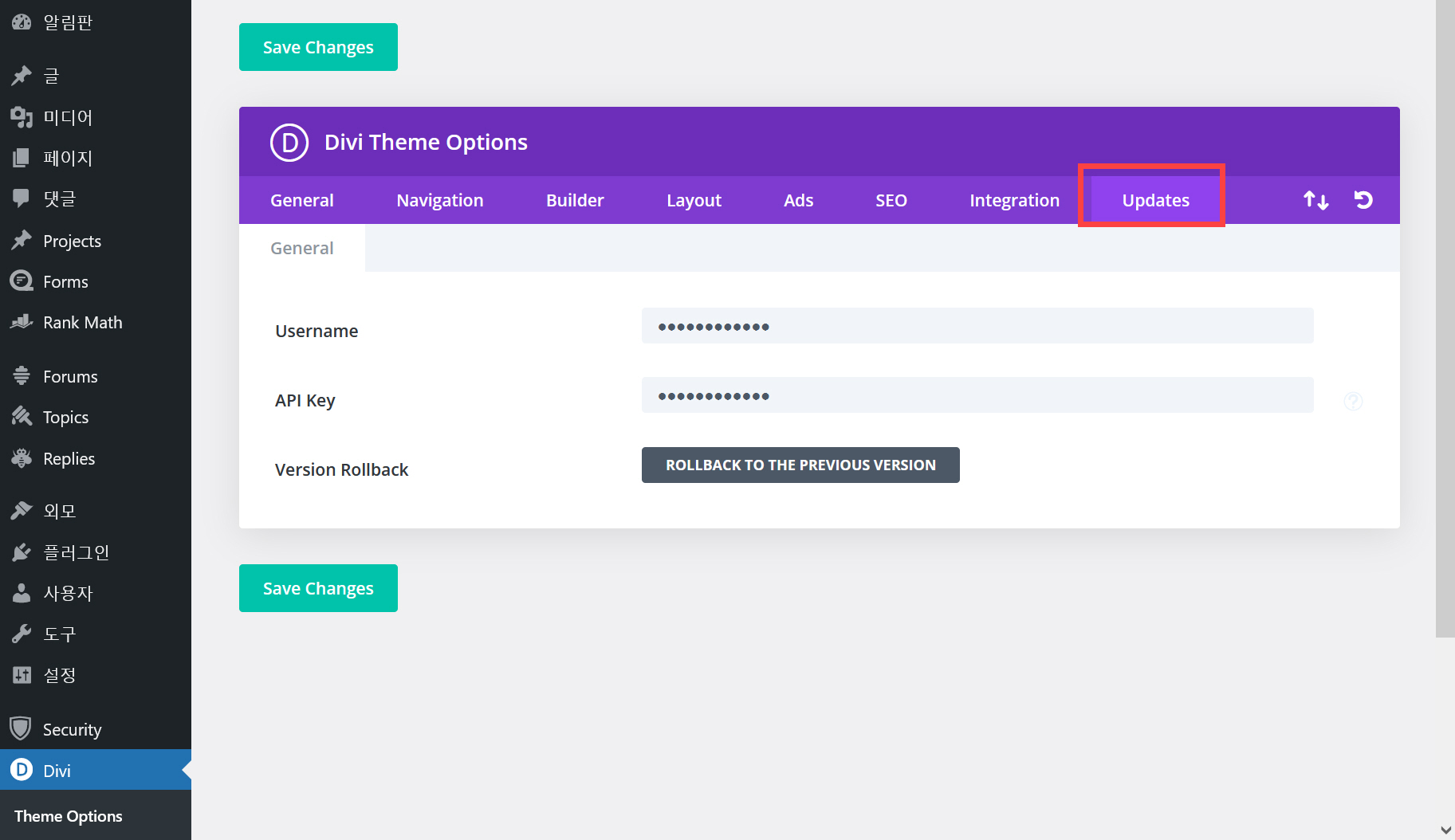This screenshot has height=840, width=1455.
Task: Click the reset options circular arrow icon
Action: [x=1363, y=200]
